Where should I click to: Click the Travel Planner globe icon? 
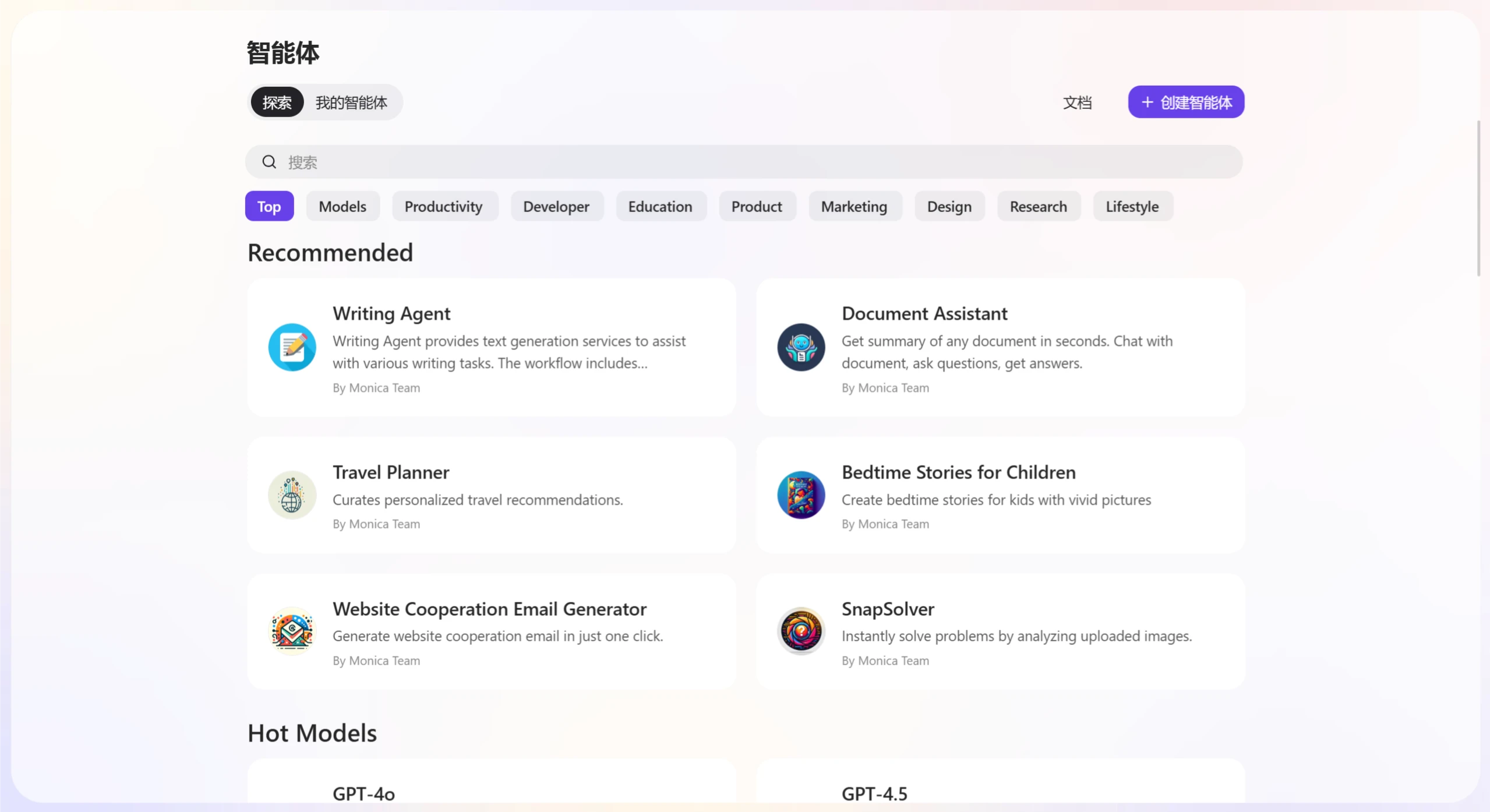[292, 495]
